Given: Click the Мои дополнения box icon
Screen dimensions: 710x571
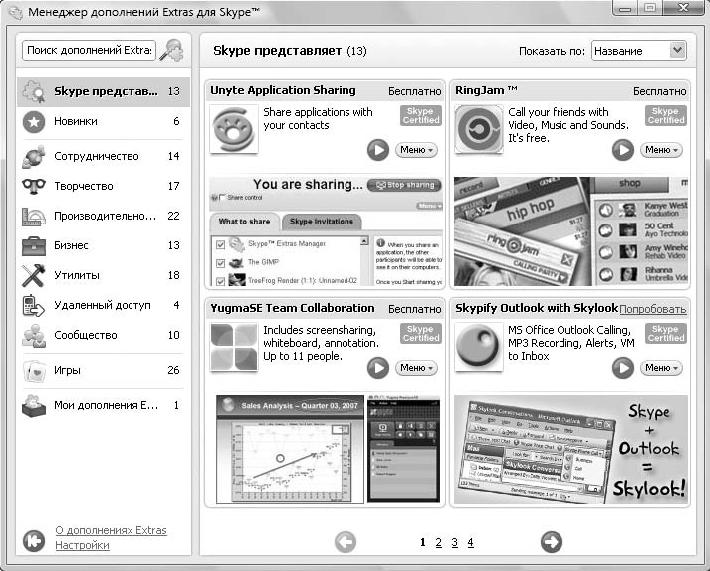Looking at the screenshot, I should click(34, 406).
